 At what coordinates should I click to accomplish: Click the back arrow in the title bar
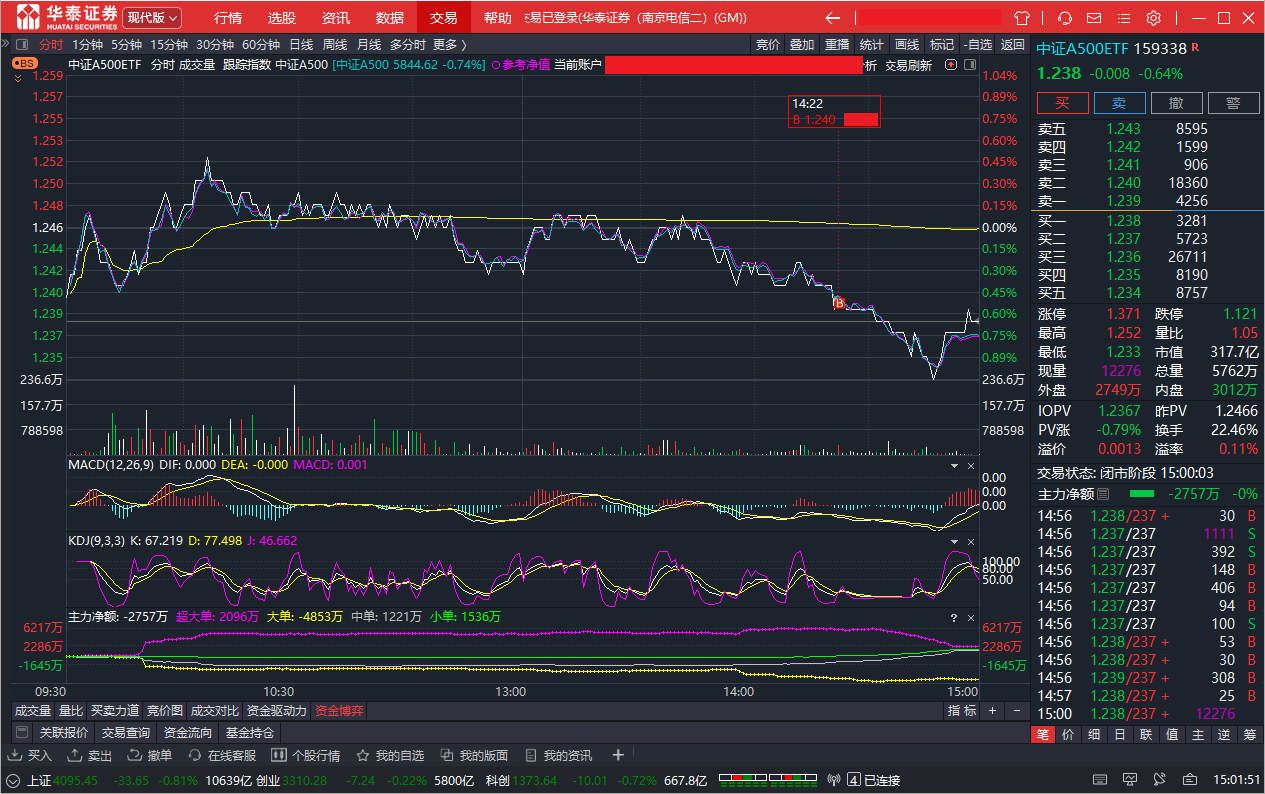click(x=832, y=18)
